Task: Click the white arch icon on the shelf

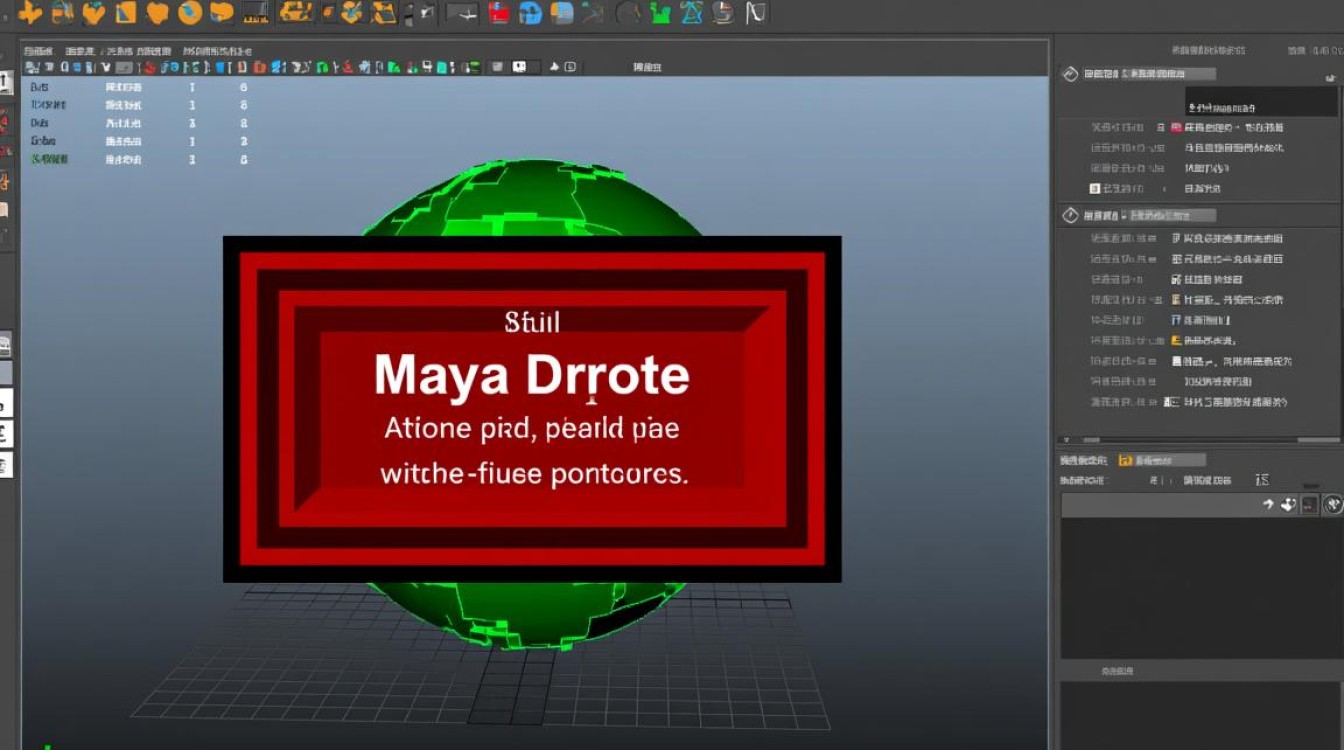Action: pyautogui.click(x=757, y=13)
